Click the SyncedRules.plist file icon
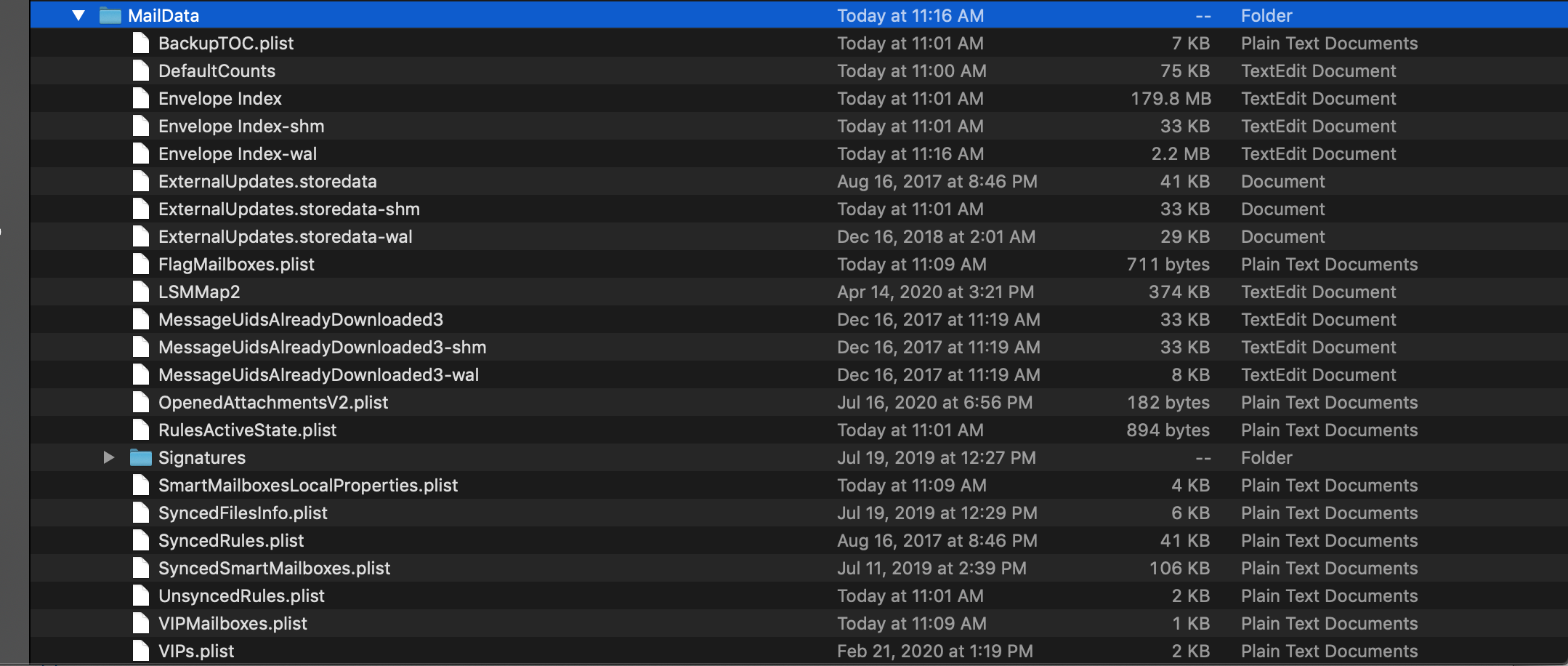The image size is (1568, 666). click(141, 540)
